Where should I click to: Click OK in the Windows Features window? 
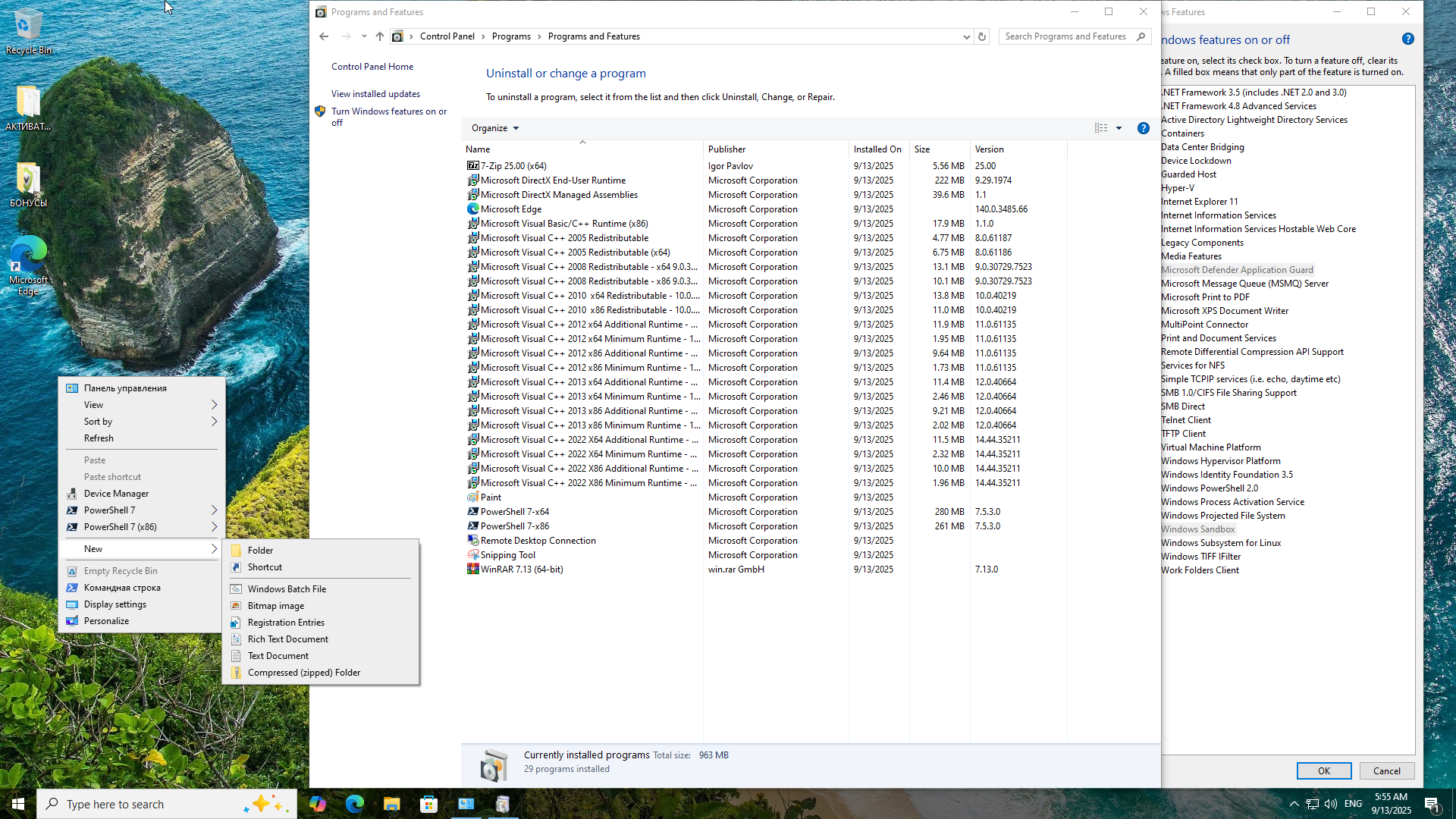1324,771
